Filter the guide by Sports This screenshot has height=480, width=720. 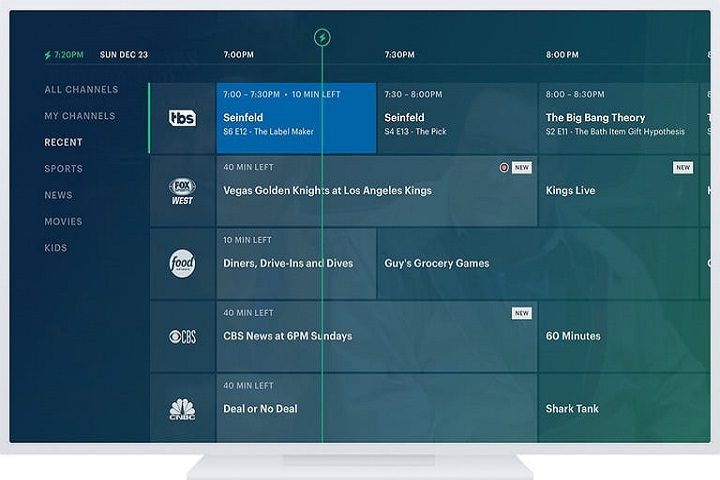(x=63, y=169)
